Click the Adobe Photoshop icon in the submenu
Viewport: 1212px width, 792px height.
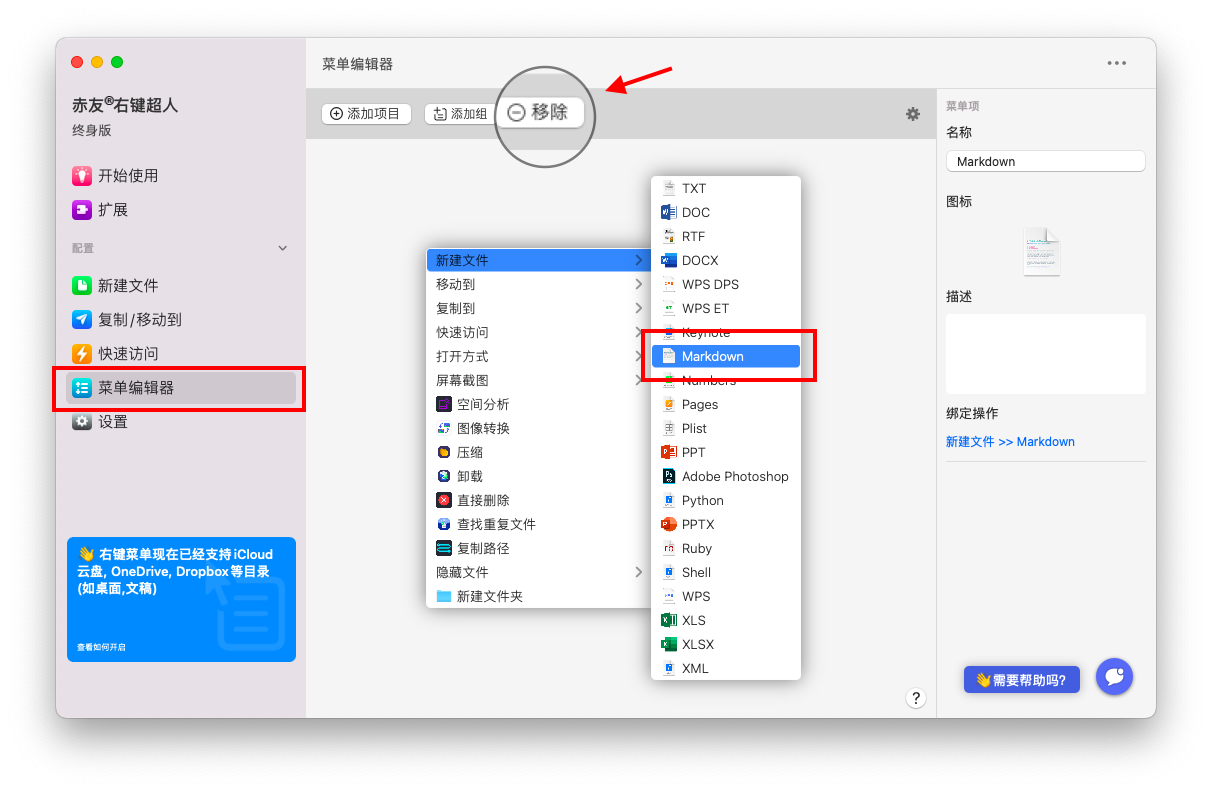[669, 476]
